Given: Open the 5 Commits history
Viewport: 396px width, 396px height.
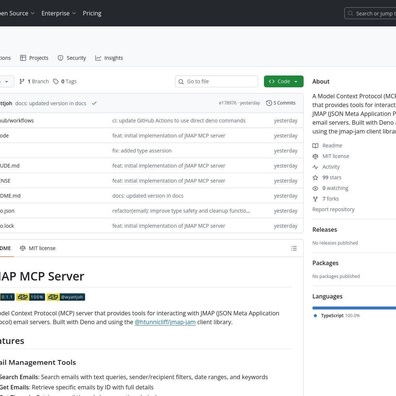Looking at the screenshot, I should (x=281, y=103).
